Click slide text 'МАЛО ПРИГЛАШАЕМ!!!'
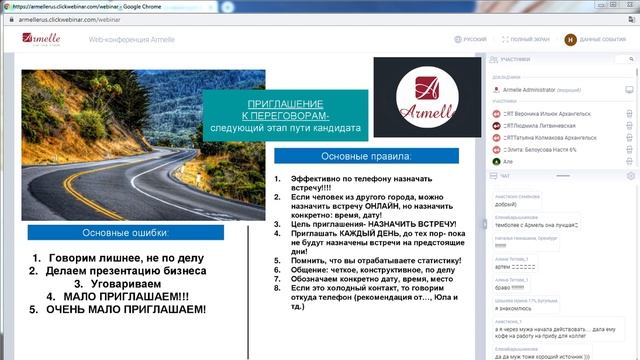This screenshot has width=640, height=360. pyautogui.click(x=126, y=296)
